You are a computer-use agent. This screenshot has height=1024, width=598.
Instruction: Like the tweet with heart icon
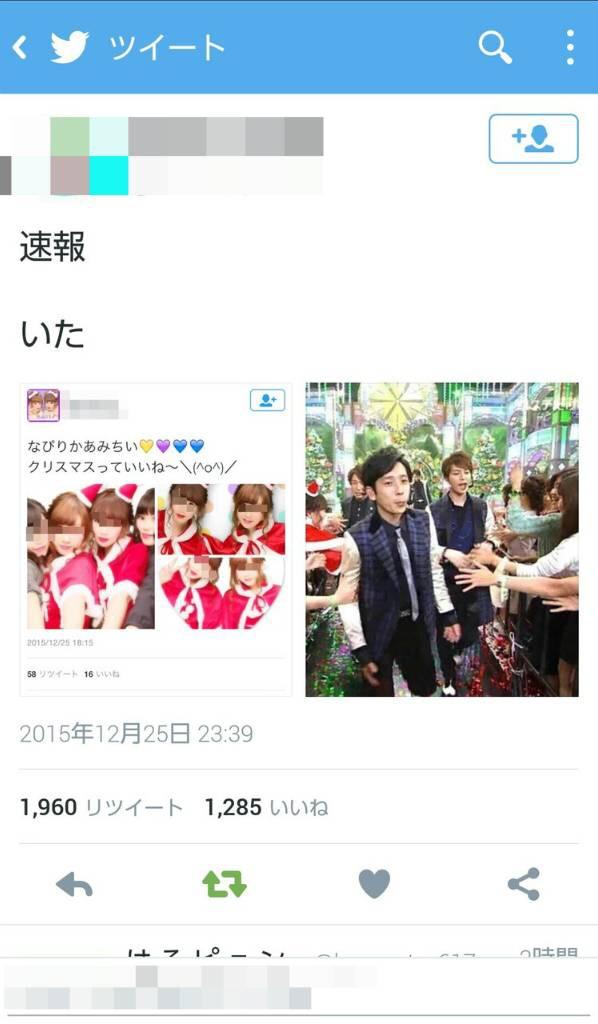tap(375, 884)
